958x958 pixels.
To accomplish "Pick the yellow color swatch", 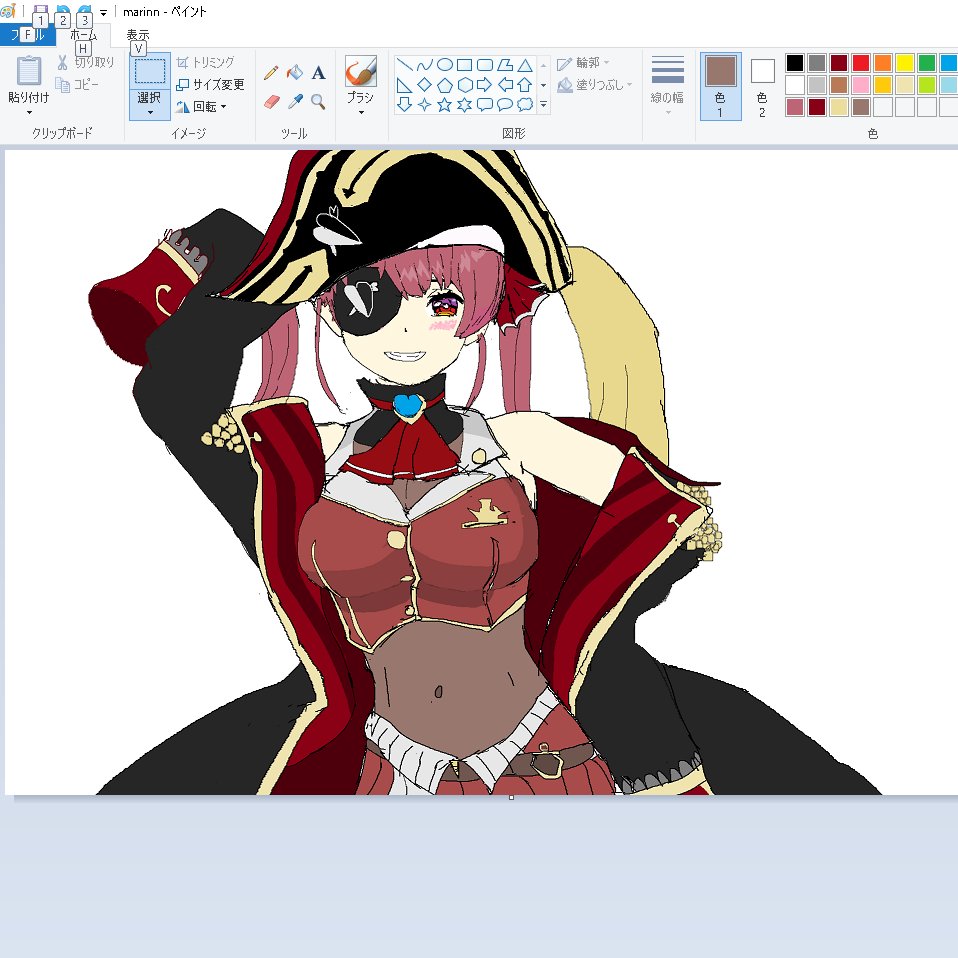I will 905,63.
